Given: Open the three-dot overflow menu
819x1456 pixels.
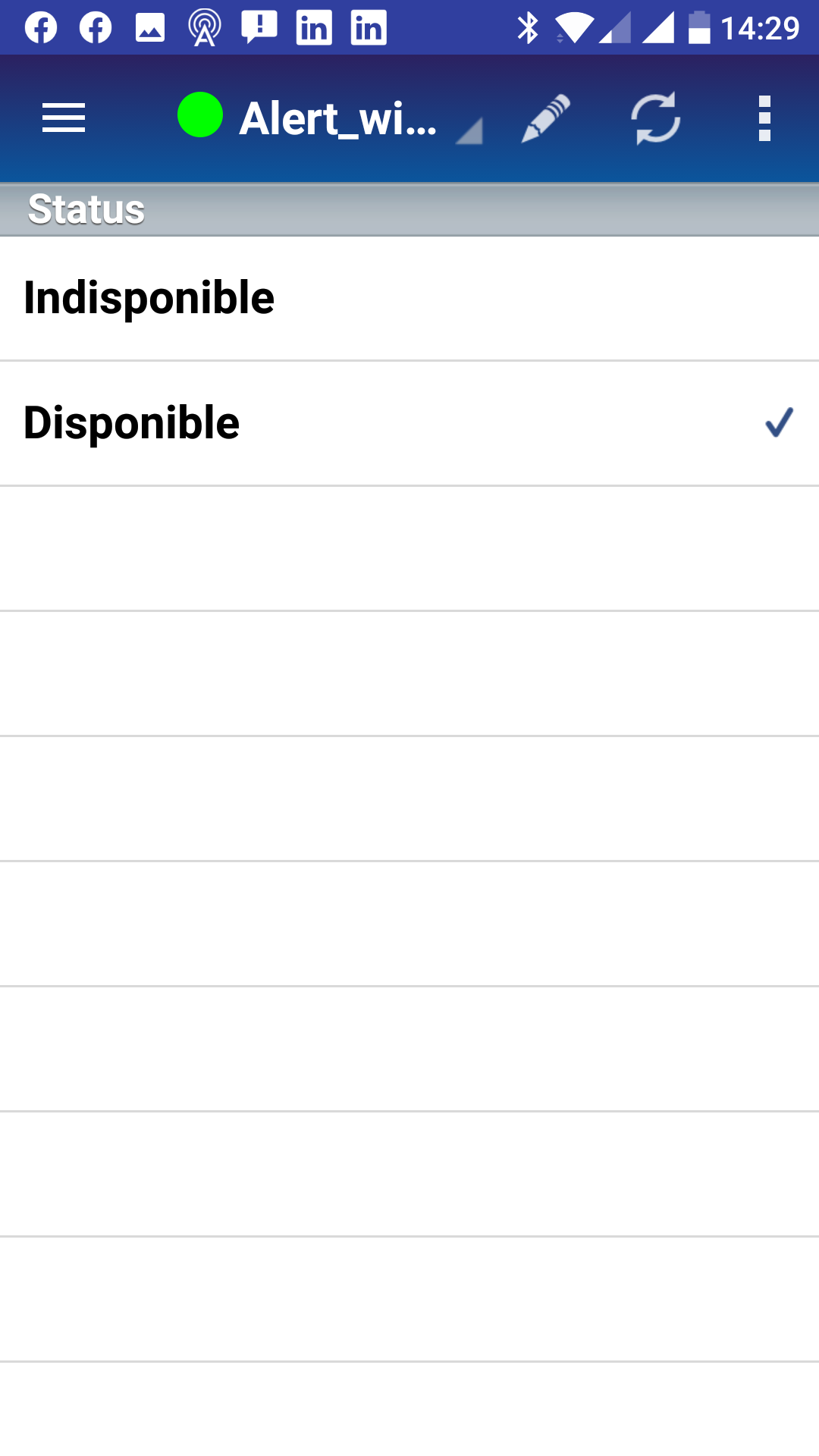Looking at the screenshot, I should [x=764, y=118].
